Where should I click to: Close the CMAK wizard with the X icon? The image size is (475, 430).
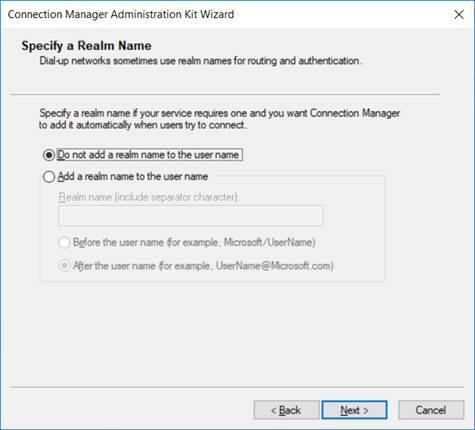[459, 14]
